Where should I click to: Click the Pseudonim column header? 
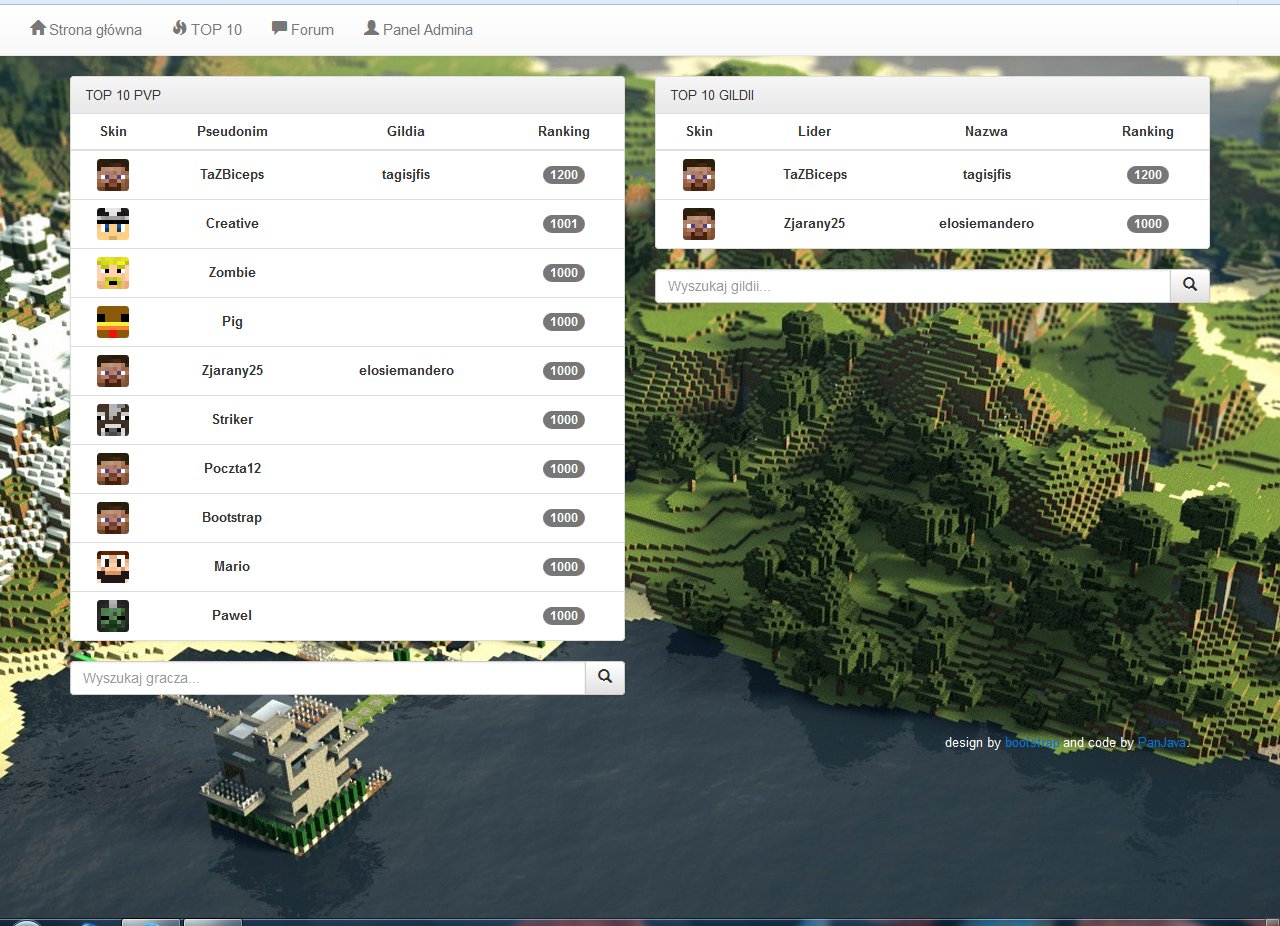232,131
